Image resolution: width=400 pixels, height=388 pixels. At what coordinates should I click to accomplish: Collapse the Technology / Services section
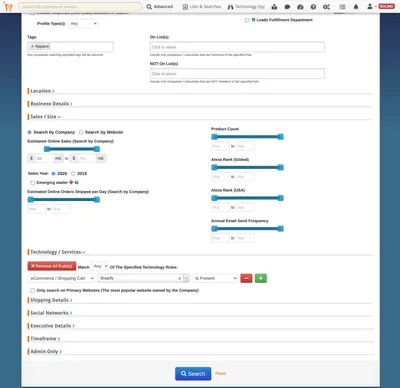pos(57,252)
